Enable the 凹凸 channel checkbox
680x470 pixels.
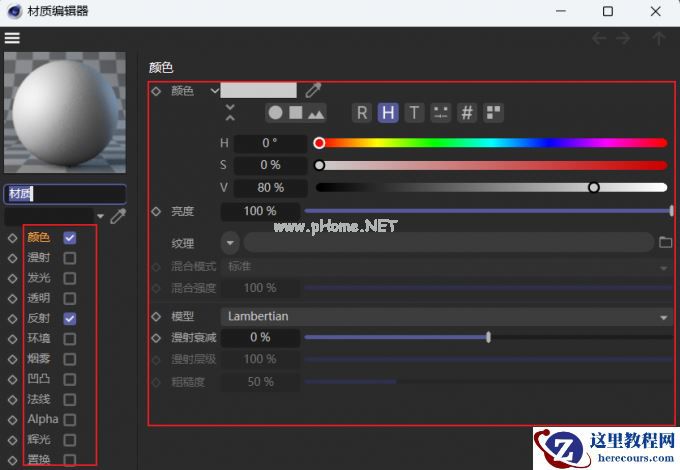coord(70,379)
